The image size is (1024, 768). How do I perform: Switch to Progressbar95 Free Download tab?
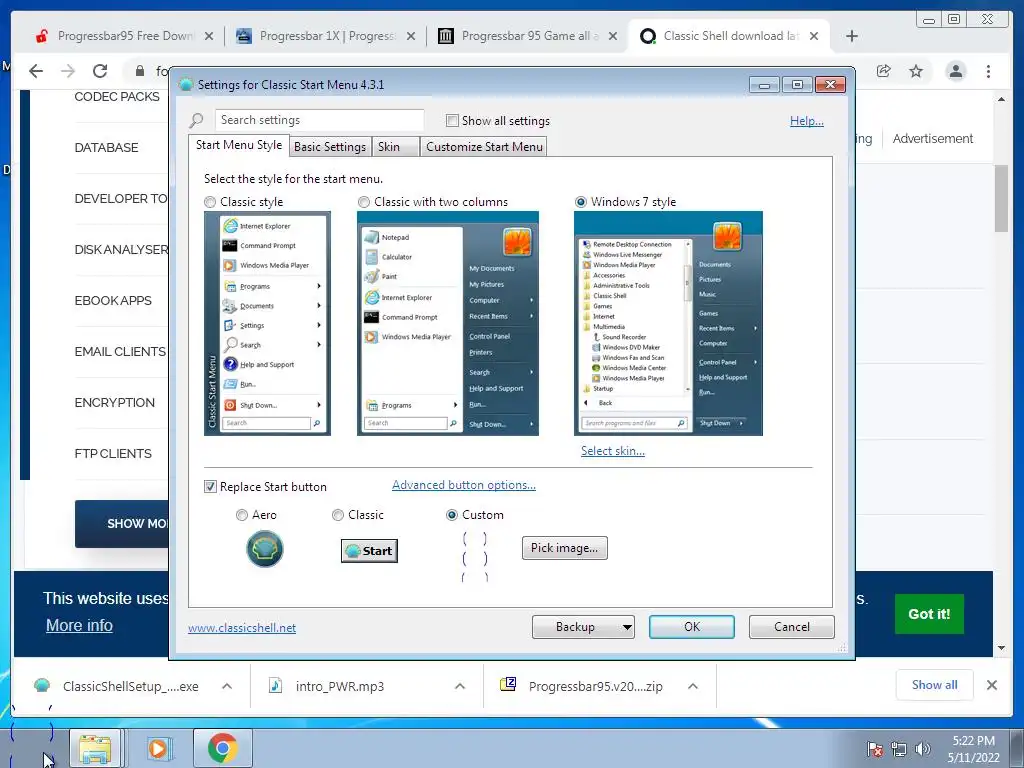tap(124, 36)
